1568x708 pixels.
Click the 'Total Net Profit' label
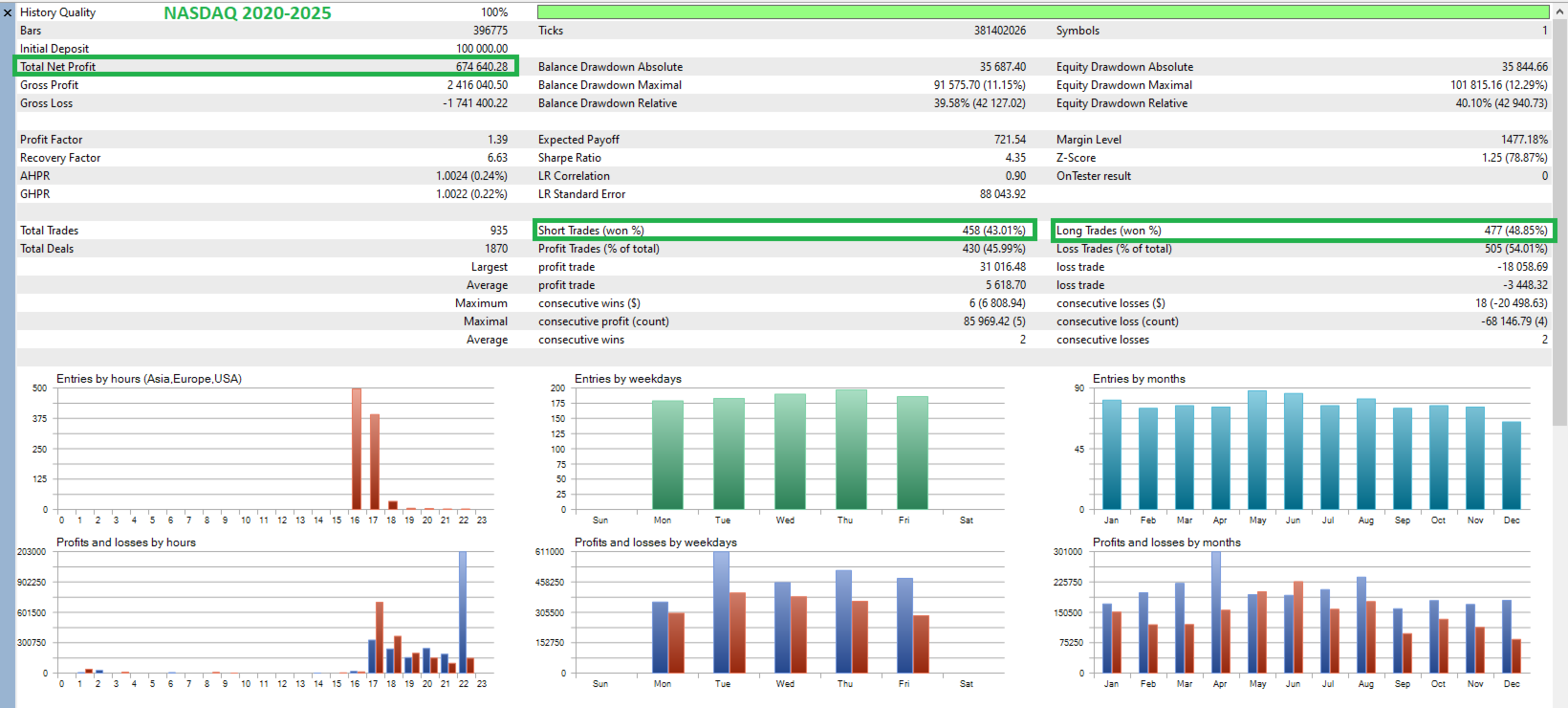click(x=57, y=67)
